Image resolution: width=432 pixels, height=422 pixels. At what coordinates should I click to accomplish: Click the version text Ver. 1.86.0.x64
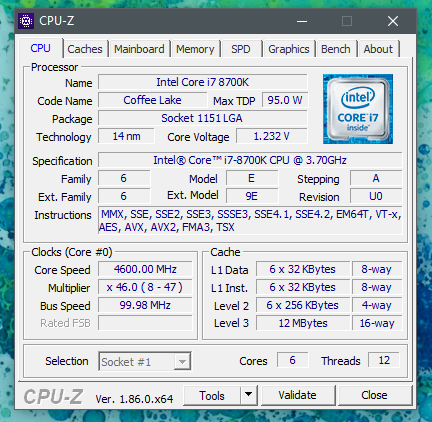click(134, 399)
